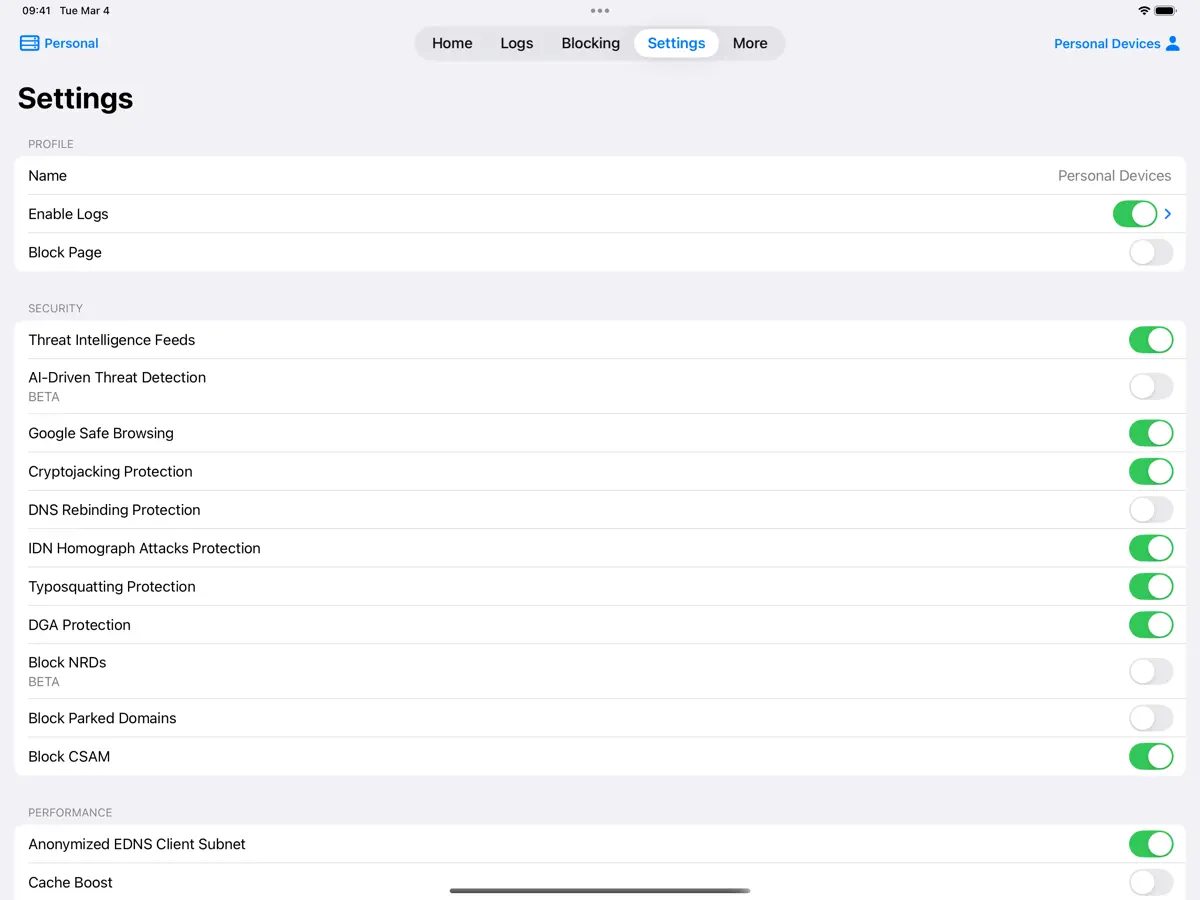Open Enable Logs details chevron
The height and width of the screenshot is (900, 1200).
coord(1168,214)
